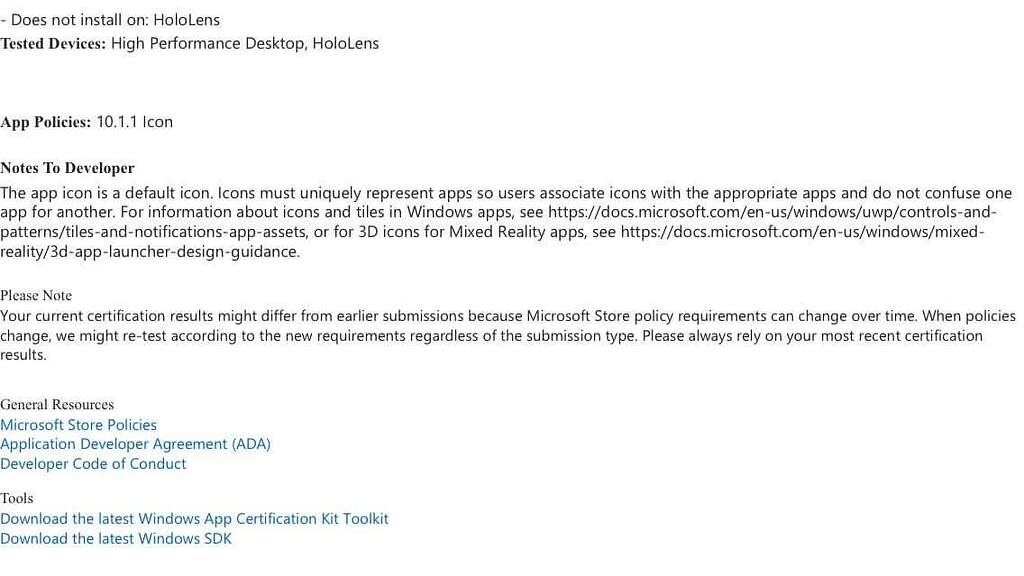Click the Tested Devices label
1024x576 pixels.
click(x=53, y=44)
